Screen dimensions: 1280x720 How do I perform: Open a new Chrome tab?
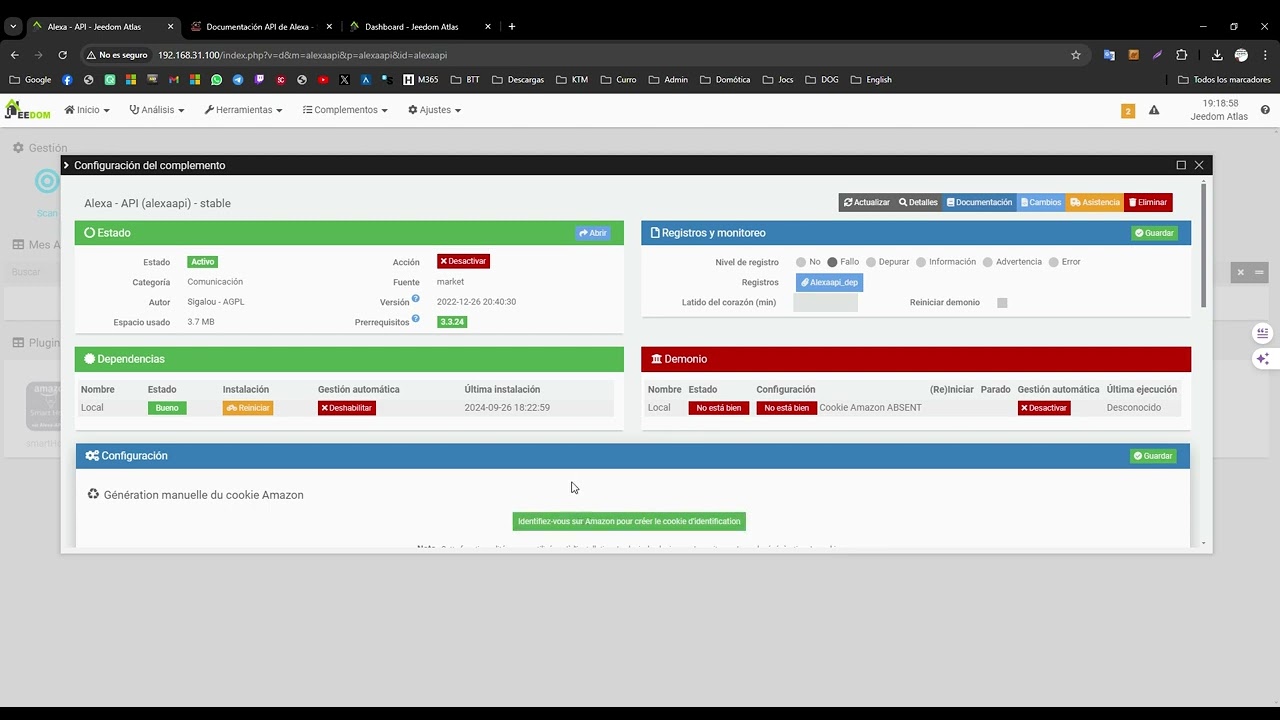[512, 26]
